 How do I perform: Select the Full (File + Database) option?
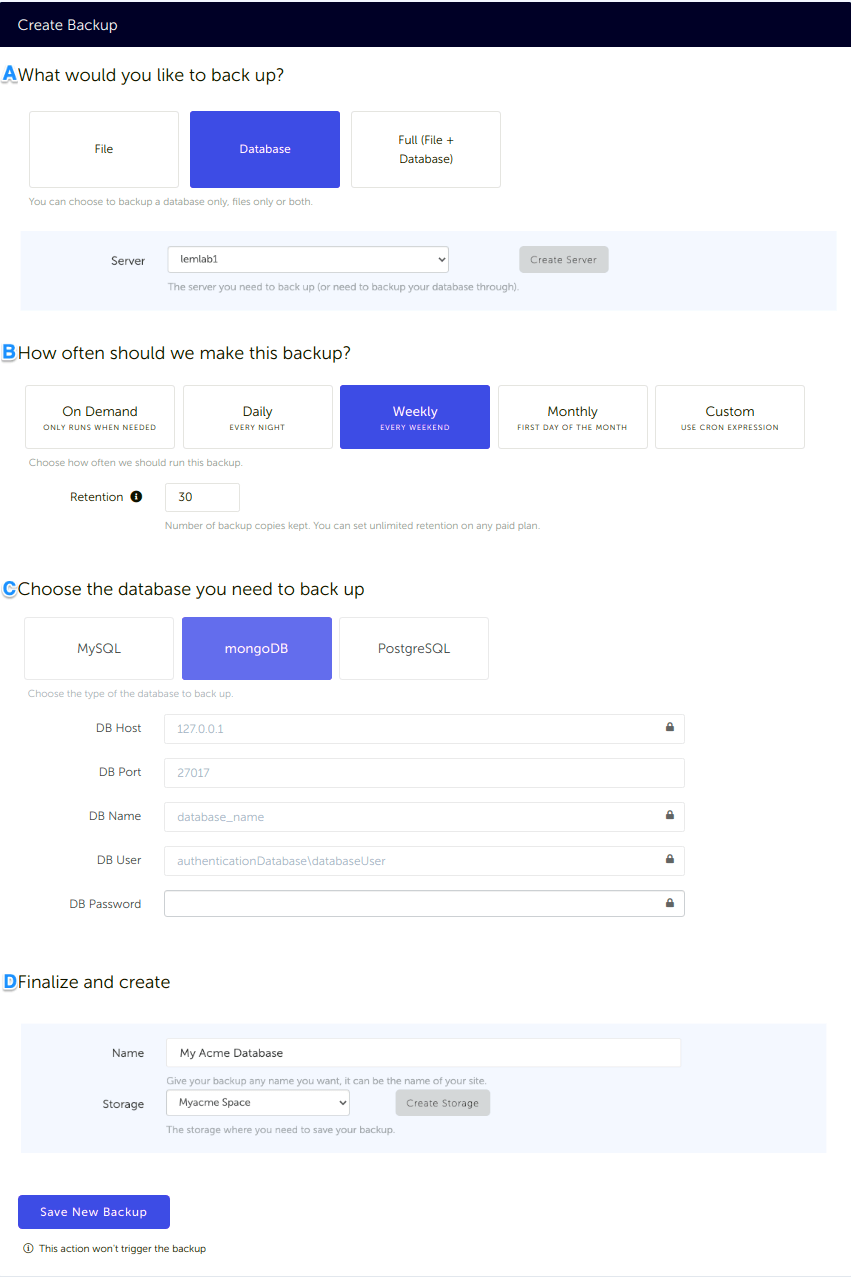425,148
